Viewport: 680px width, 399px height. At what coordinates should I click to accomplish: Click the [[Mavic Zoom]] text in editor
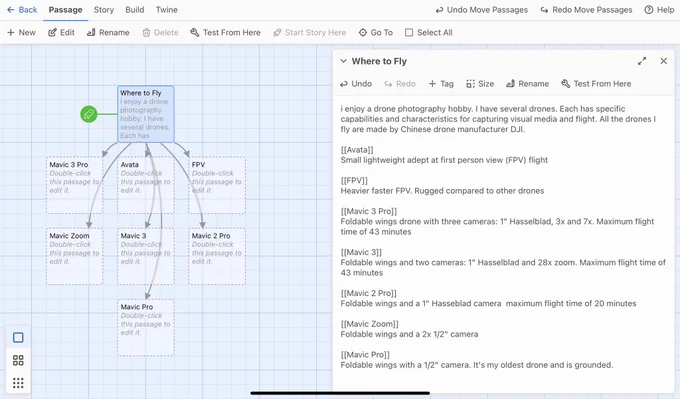click(x=369, y=324)
